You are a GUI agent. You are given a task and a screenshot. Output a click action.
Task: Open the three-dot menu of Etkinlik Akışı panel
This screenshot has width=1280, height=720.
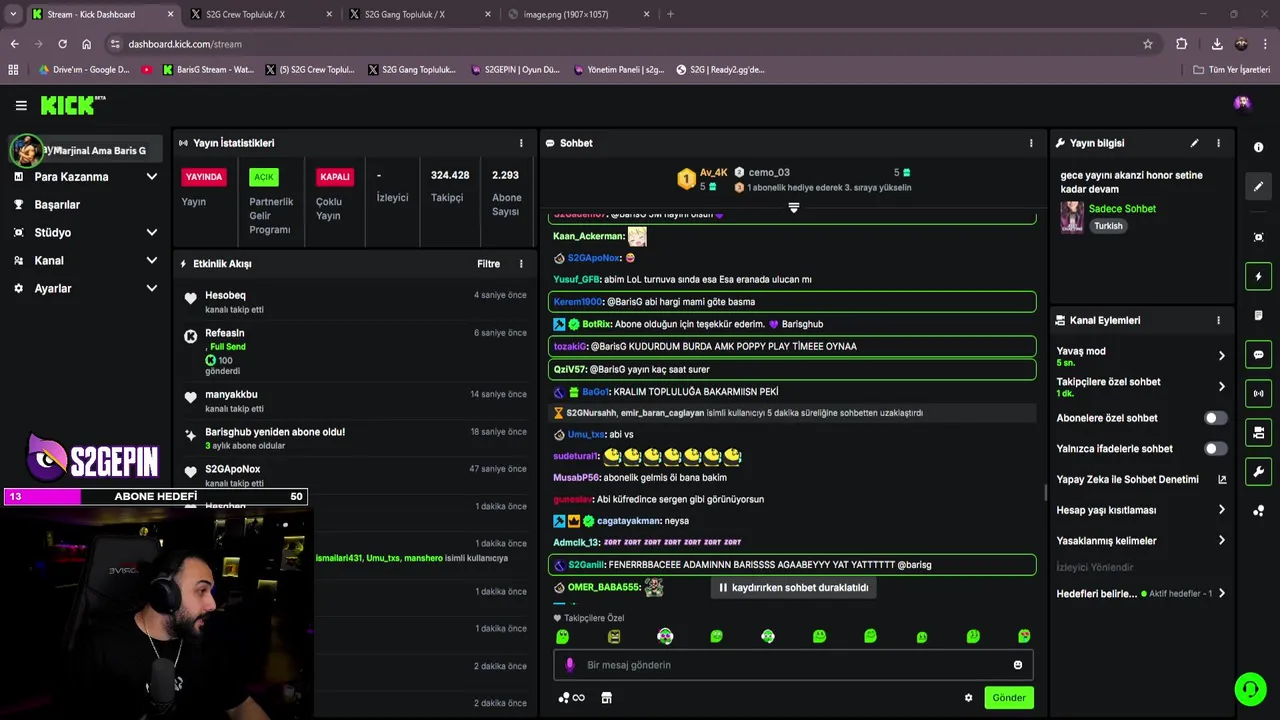pyautogui.click(x=521, y=264)
